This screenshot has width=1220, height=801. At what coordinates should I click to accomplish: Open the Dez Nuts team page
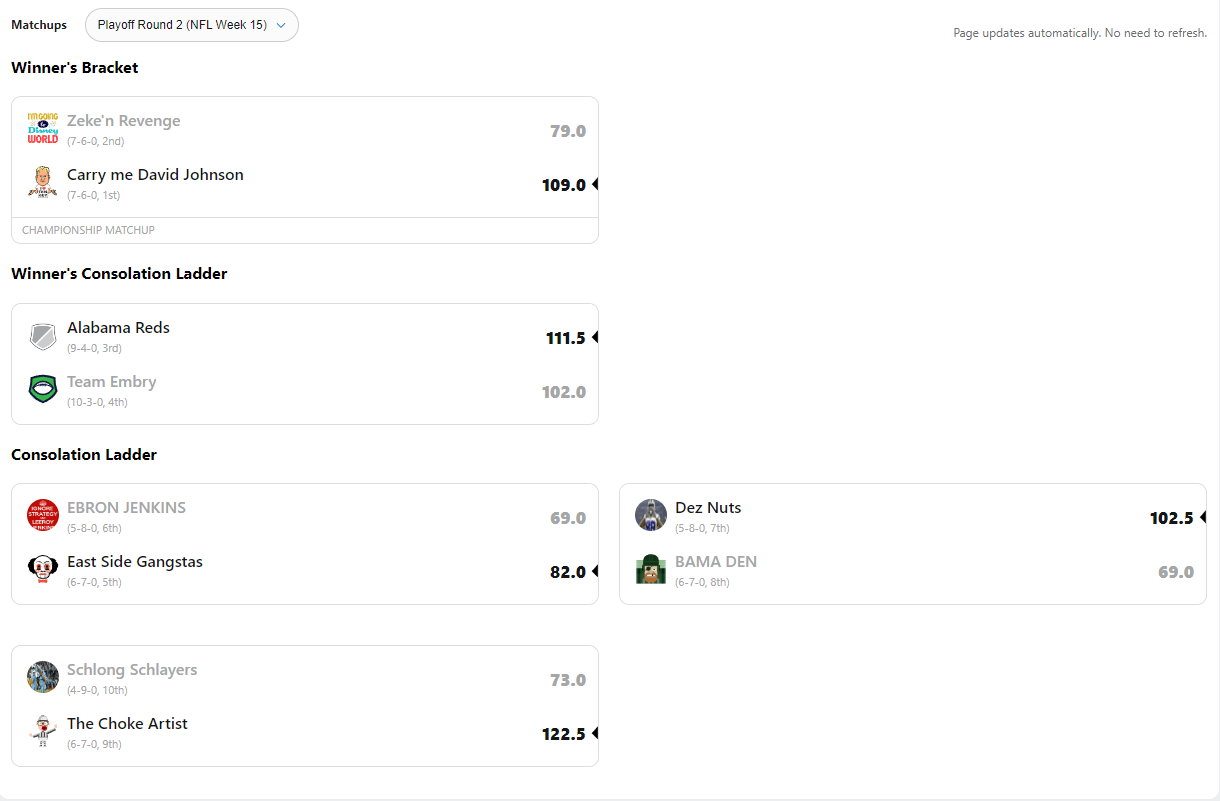pos(708,508)
